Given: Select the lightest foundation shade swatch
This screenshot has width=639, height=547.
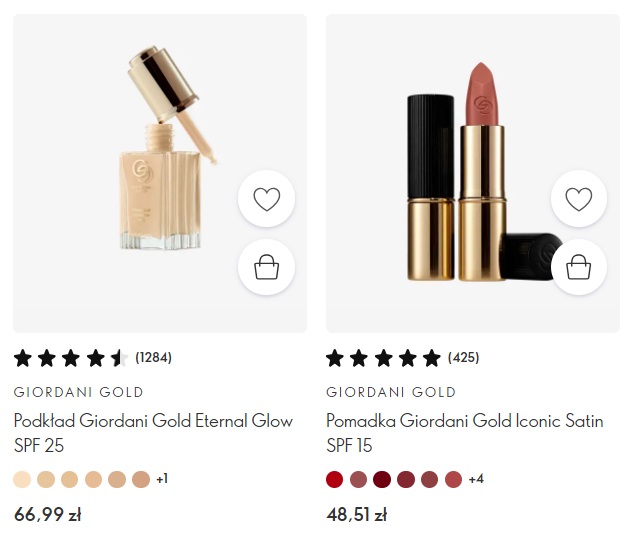Looking at the screenshot, I should coord(22,479).
